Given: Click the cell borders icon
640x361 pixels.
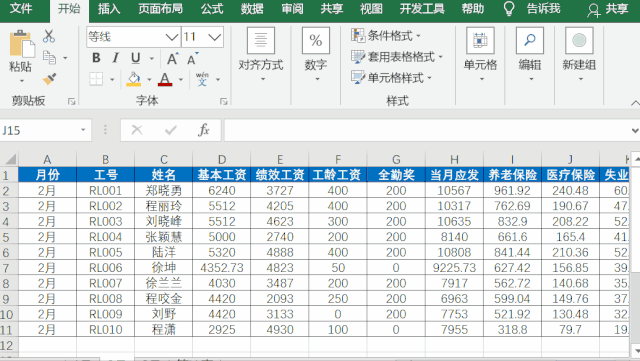Looking at the screenshot, I should (x=96, y=79).
